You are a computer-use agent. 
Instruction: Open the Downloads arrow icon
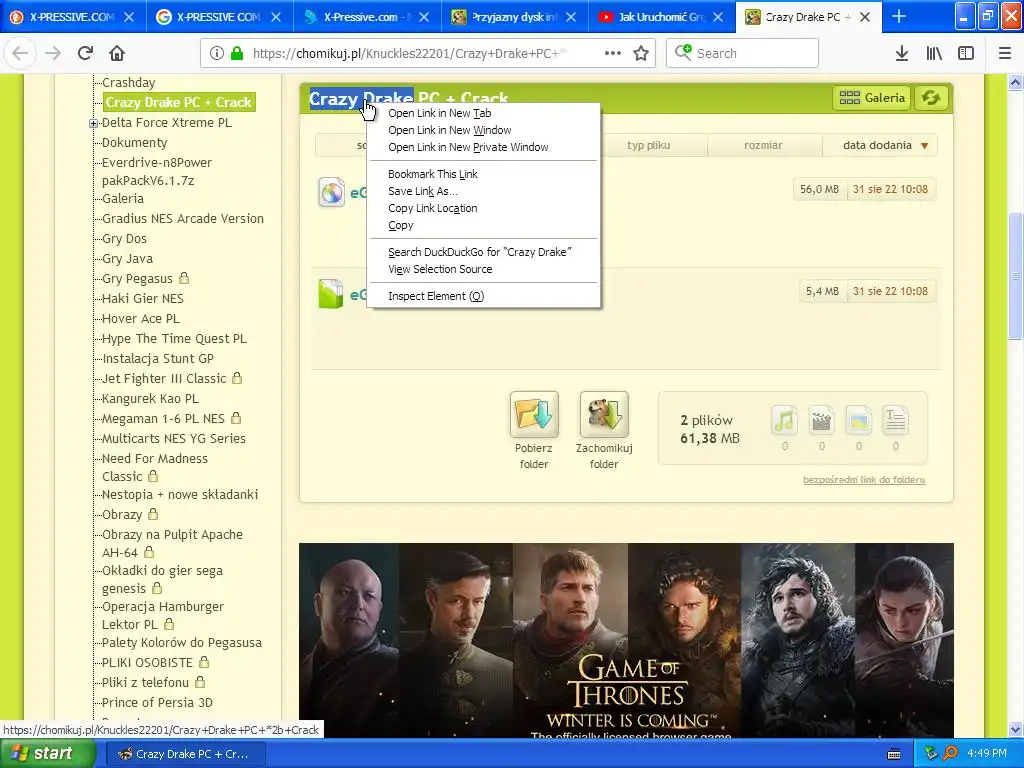tap(902, 54)
